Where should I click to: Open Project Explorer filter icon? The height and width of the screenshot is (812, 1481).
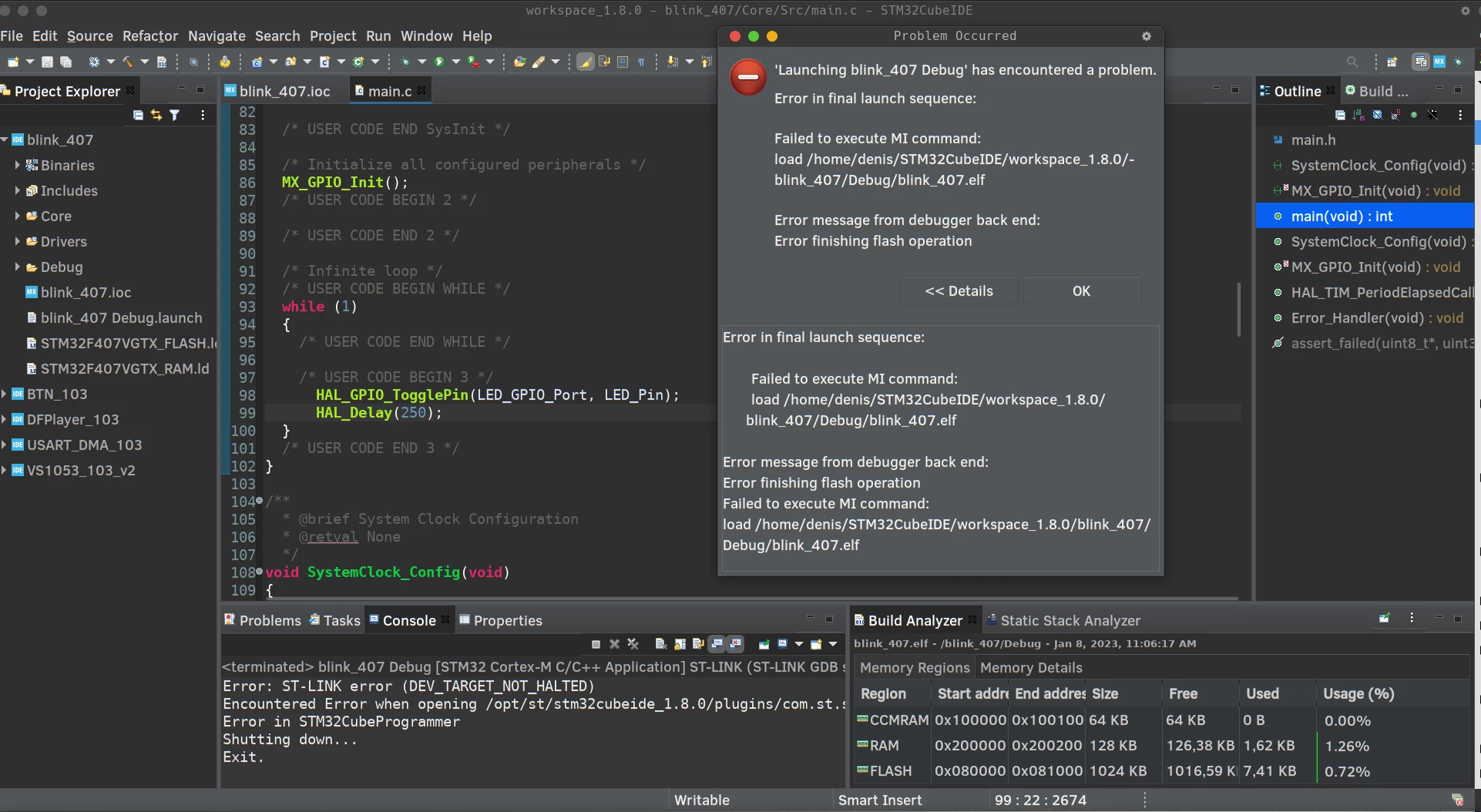(x=175, y=115)
